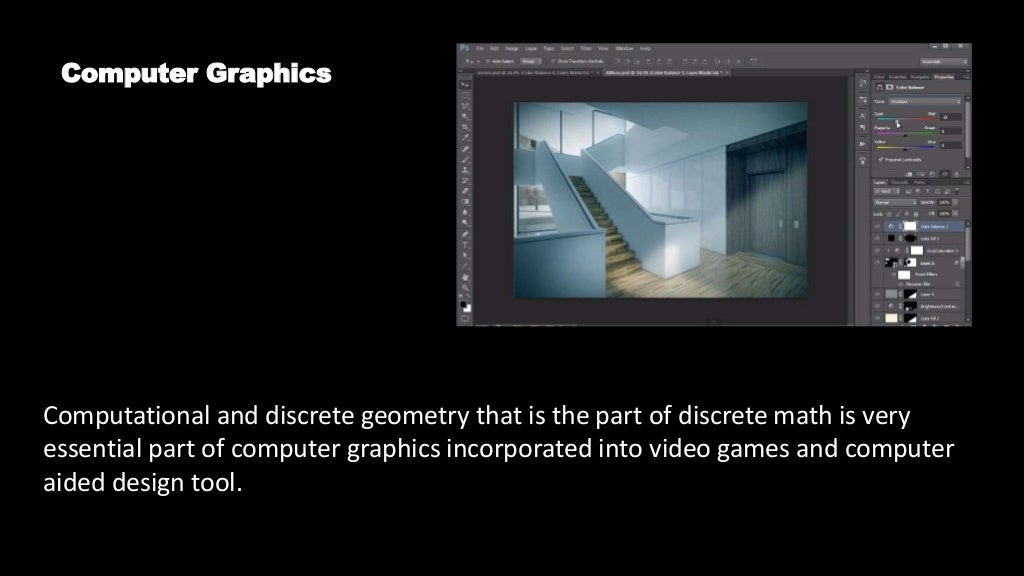Open the Character panel icon
This screenshot has width=1024, height=576.
(862, 116)
